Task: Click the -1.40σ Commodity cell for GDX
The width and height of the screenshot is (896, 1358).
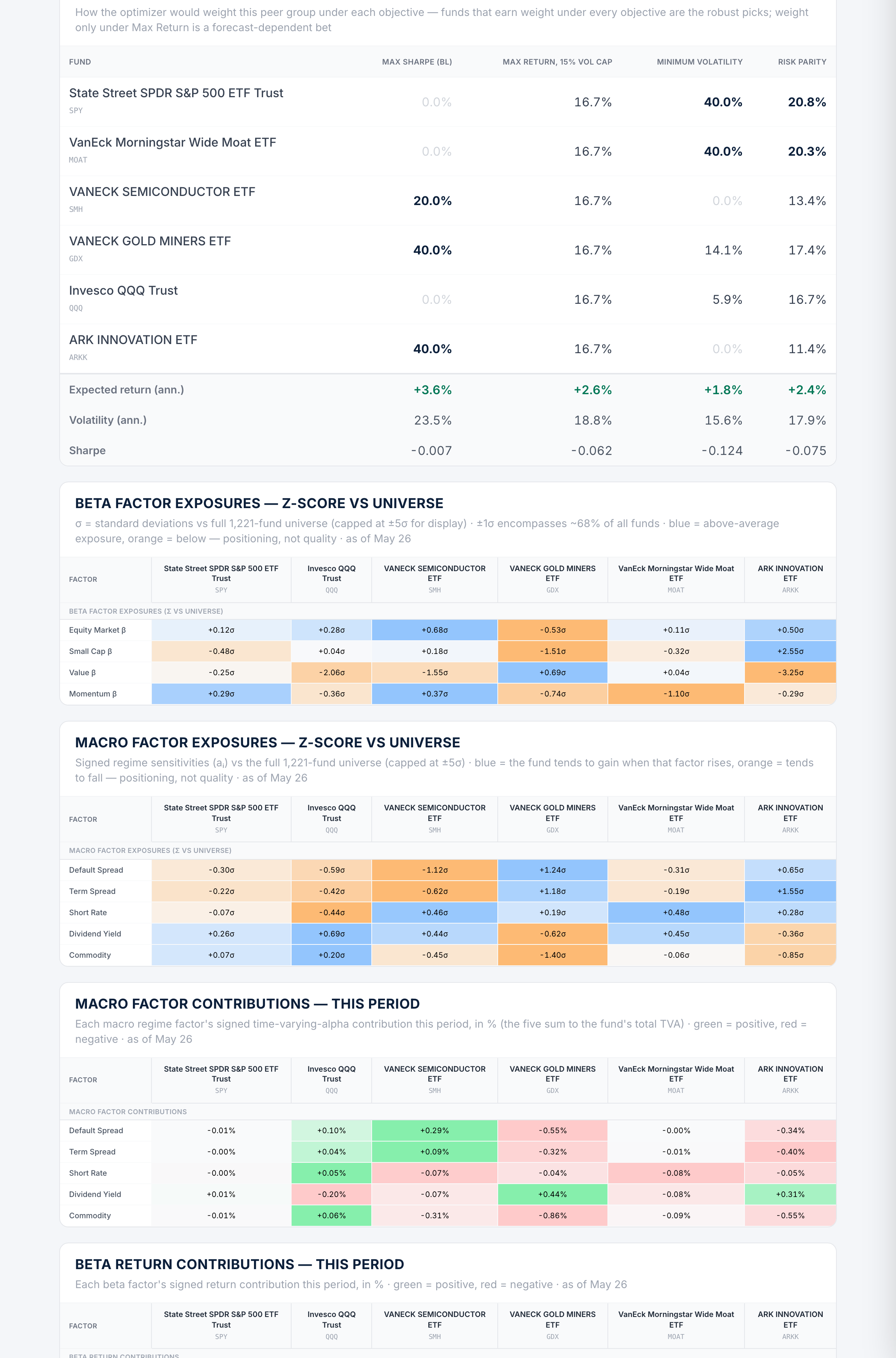Action: 552,955
